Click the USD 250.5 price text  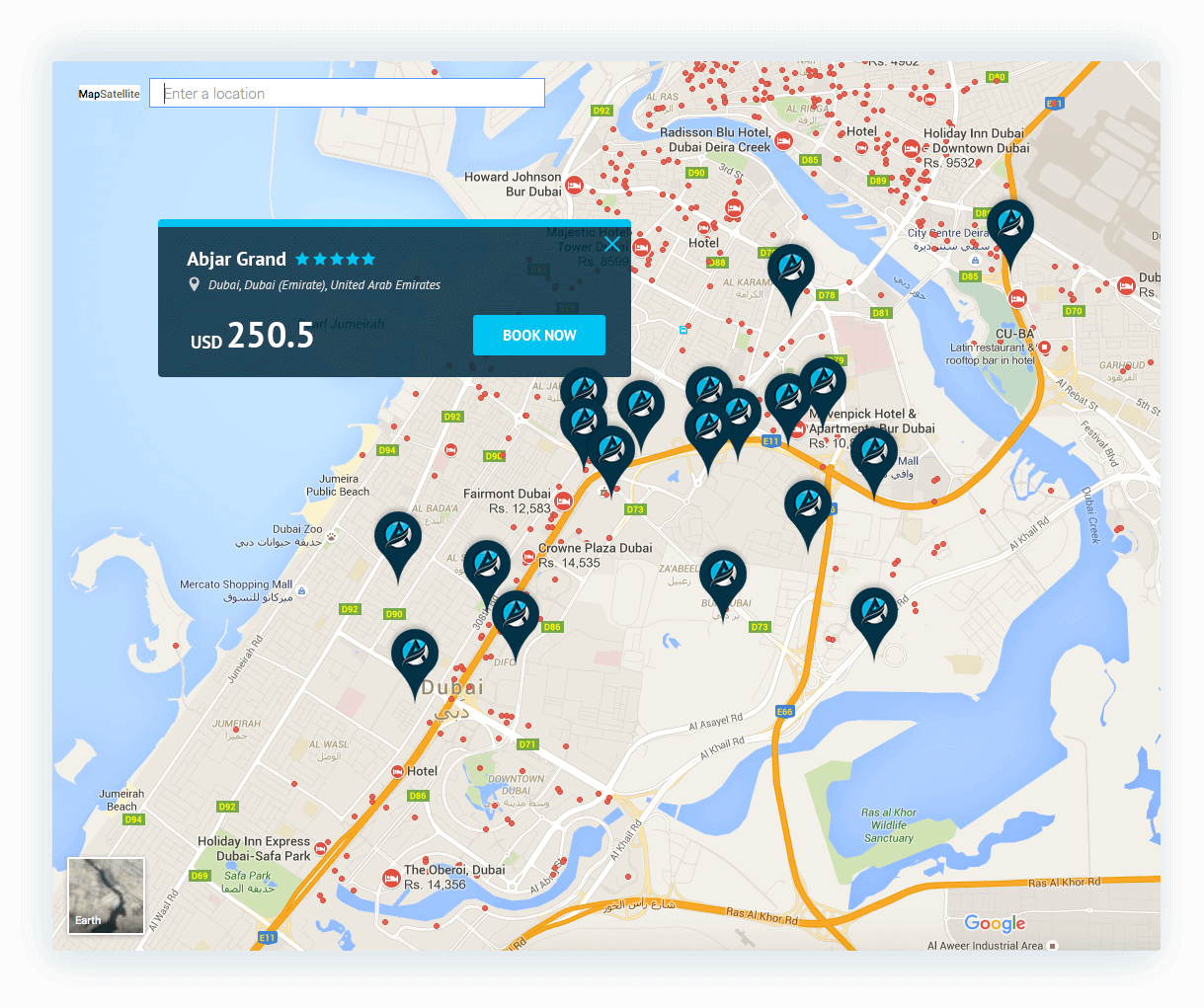[252, 336]
